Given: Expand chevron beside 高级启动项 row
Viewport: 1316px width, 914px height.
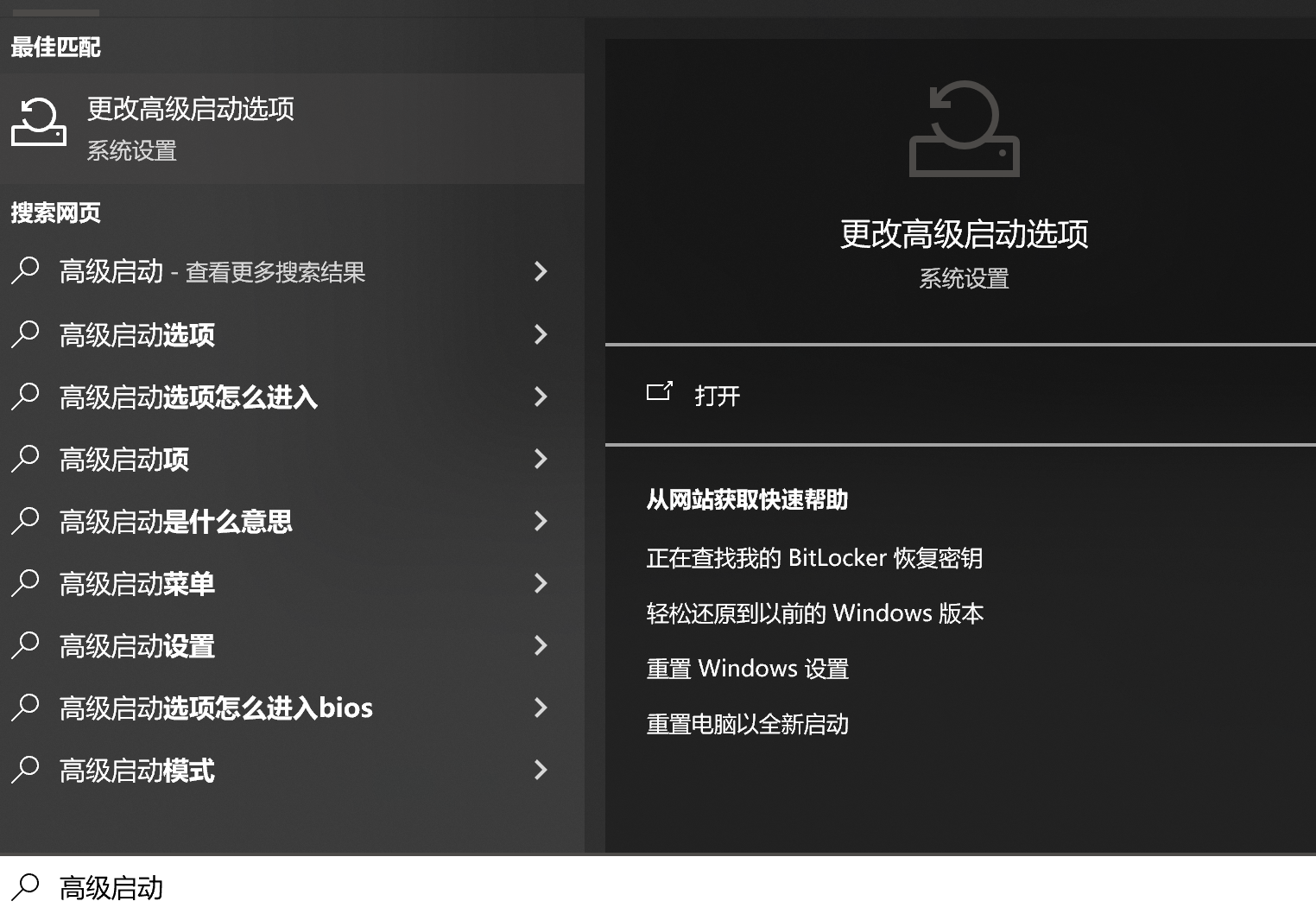Looking at the screenshot, I should [x=541, y=459].
